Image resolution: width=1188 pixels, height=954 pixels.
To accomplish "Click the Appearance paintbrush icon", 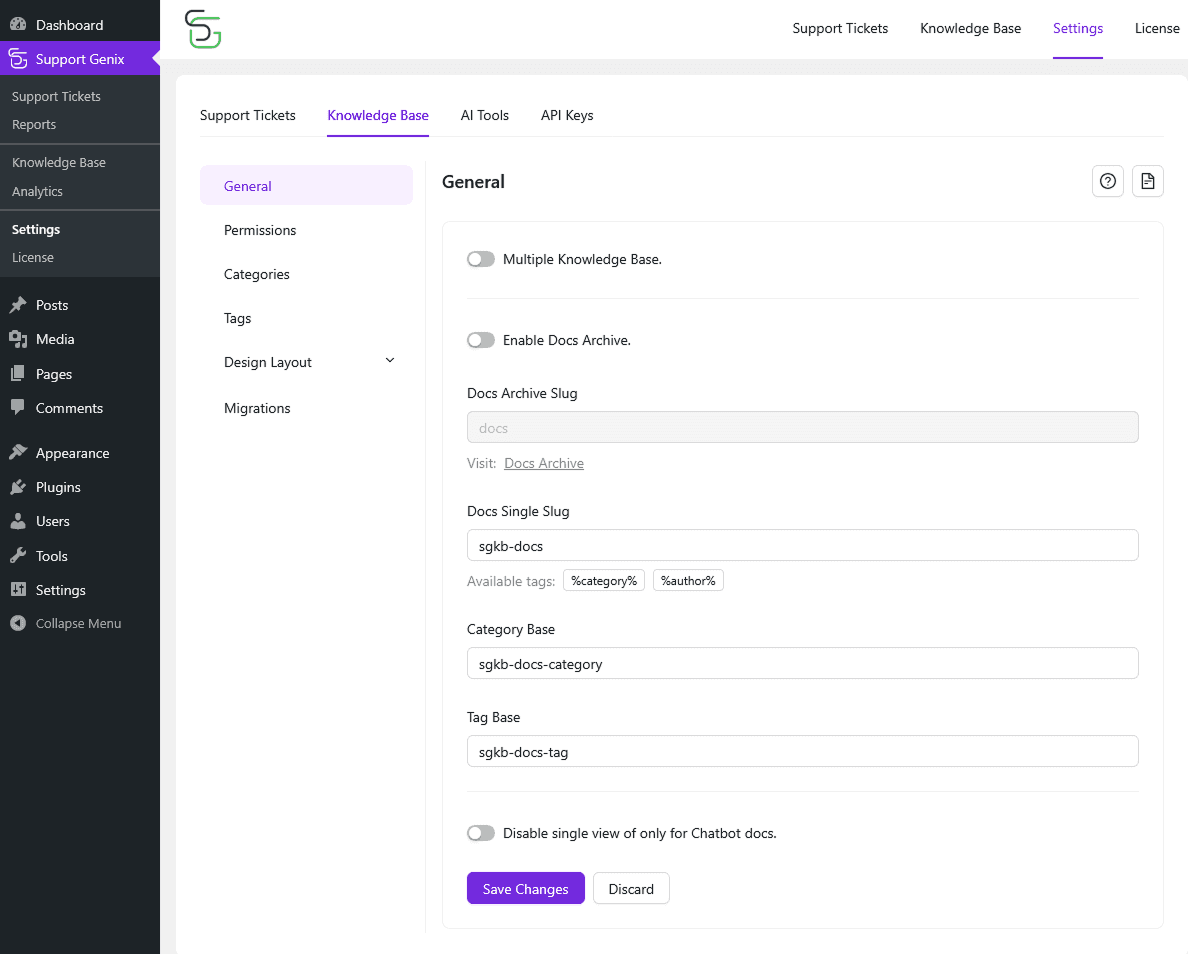I will click(x=20, y=452).
